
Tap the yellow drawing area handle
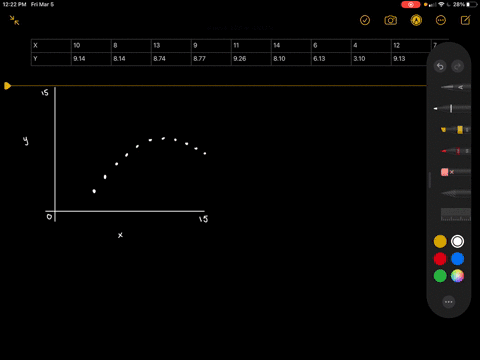coord(7,86)
